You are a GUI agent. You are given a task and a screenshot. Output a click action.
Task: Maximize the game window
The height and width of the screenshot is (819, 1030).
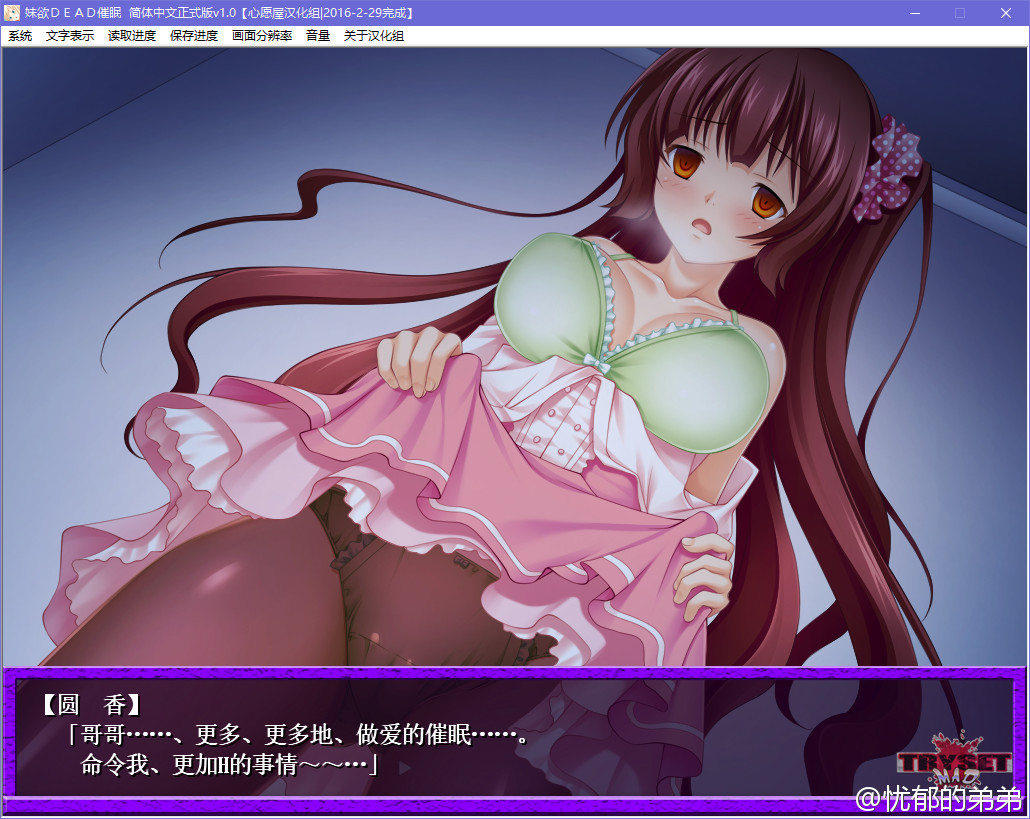960,13
